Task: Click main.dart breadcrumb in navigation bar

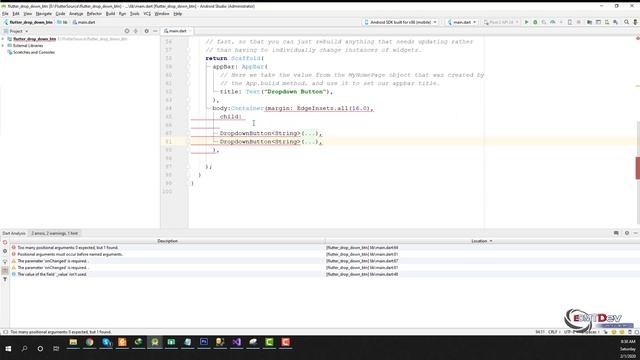Action: pyautogui.click(x=84, y=22)
